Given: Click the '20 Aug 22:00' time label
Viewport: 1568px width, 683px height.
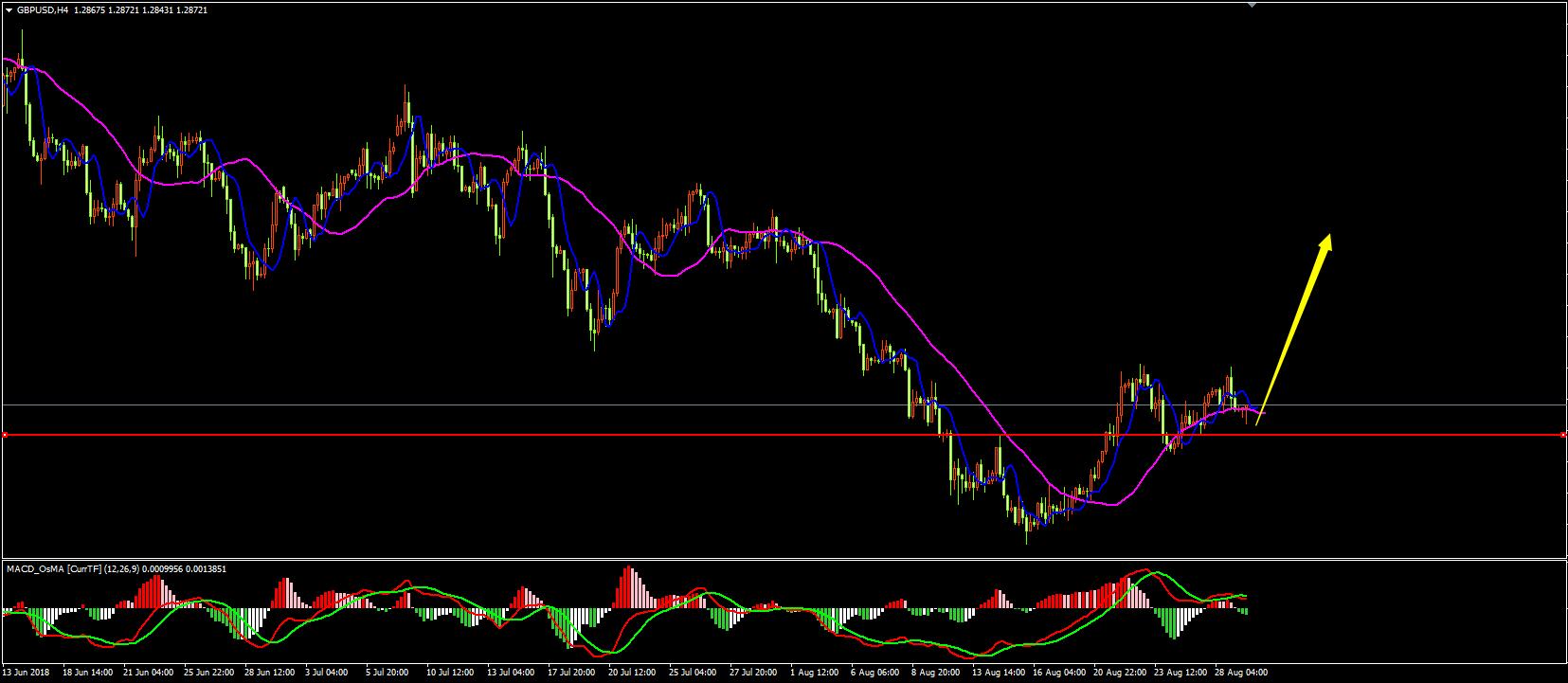Looking at the screenshot, I should point(1119,672).
